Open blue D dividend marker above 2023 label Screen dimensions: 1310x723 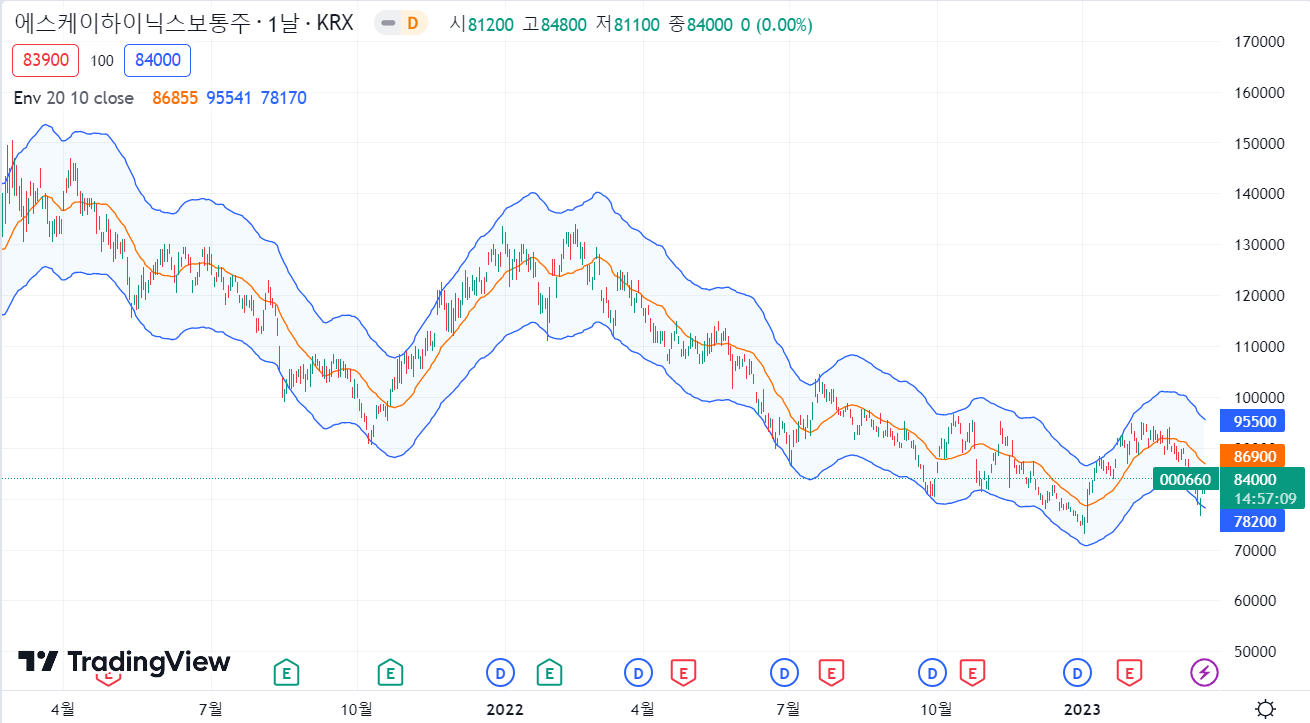[x=1078, y=673]
